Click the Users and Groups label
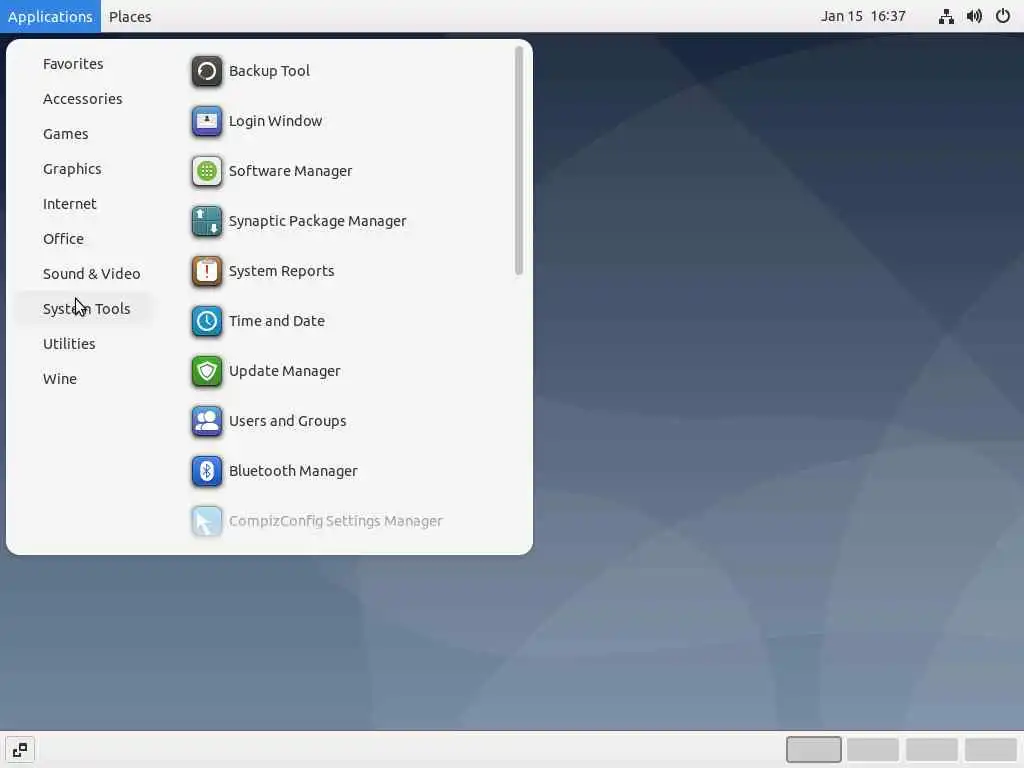Screen dimensions: 1024x768 click(287, 421)
